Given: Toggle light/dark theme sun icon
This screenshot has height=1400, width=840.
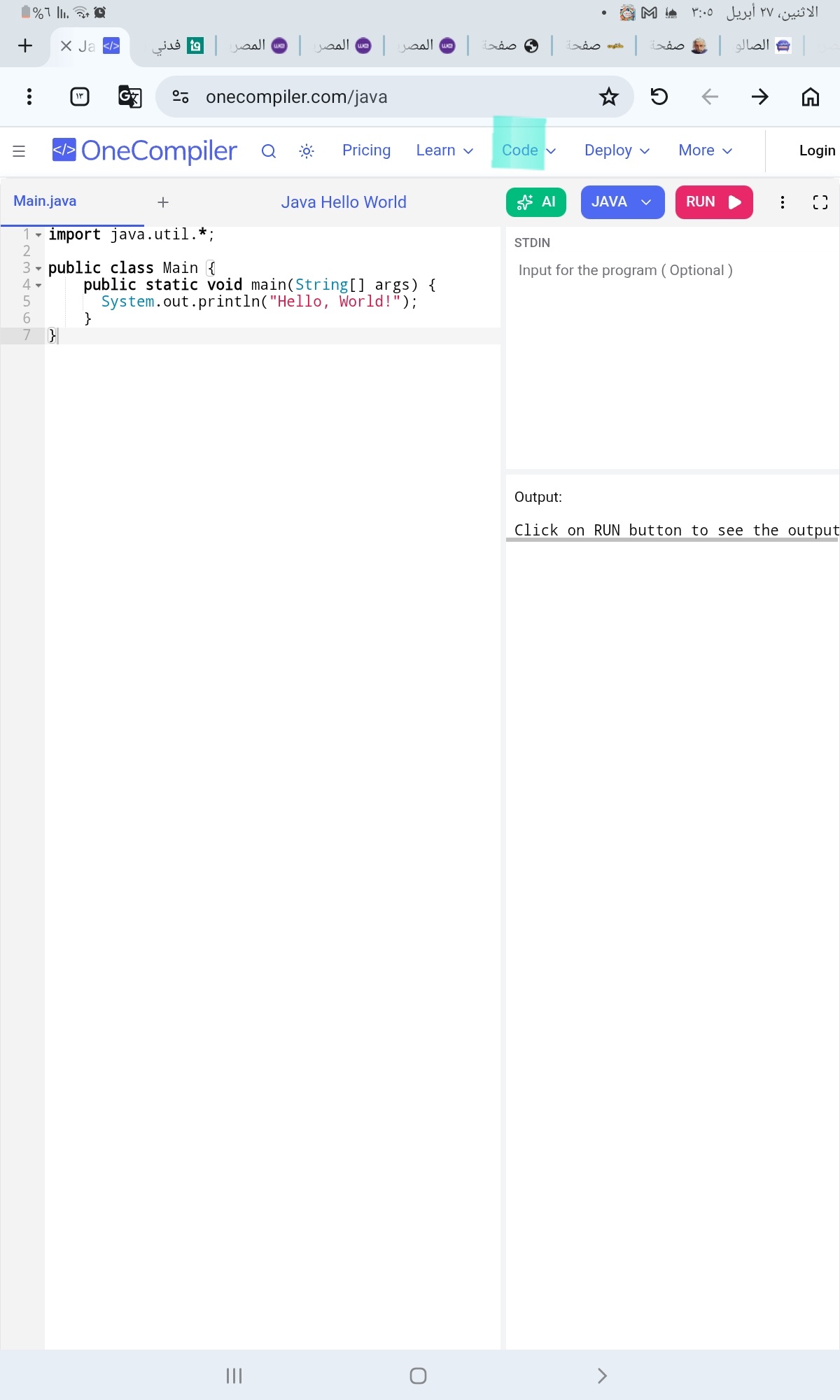Looking at the screenshot, I should tap(307, 150).
